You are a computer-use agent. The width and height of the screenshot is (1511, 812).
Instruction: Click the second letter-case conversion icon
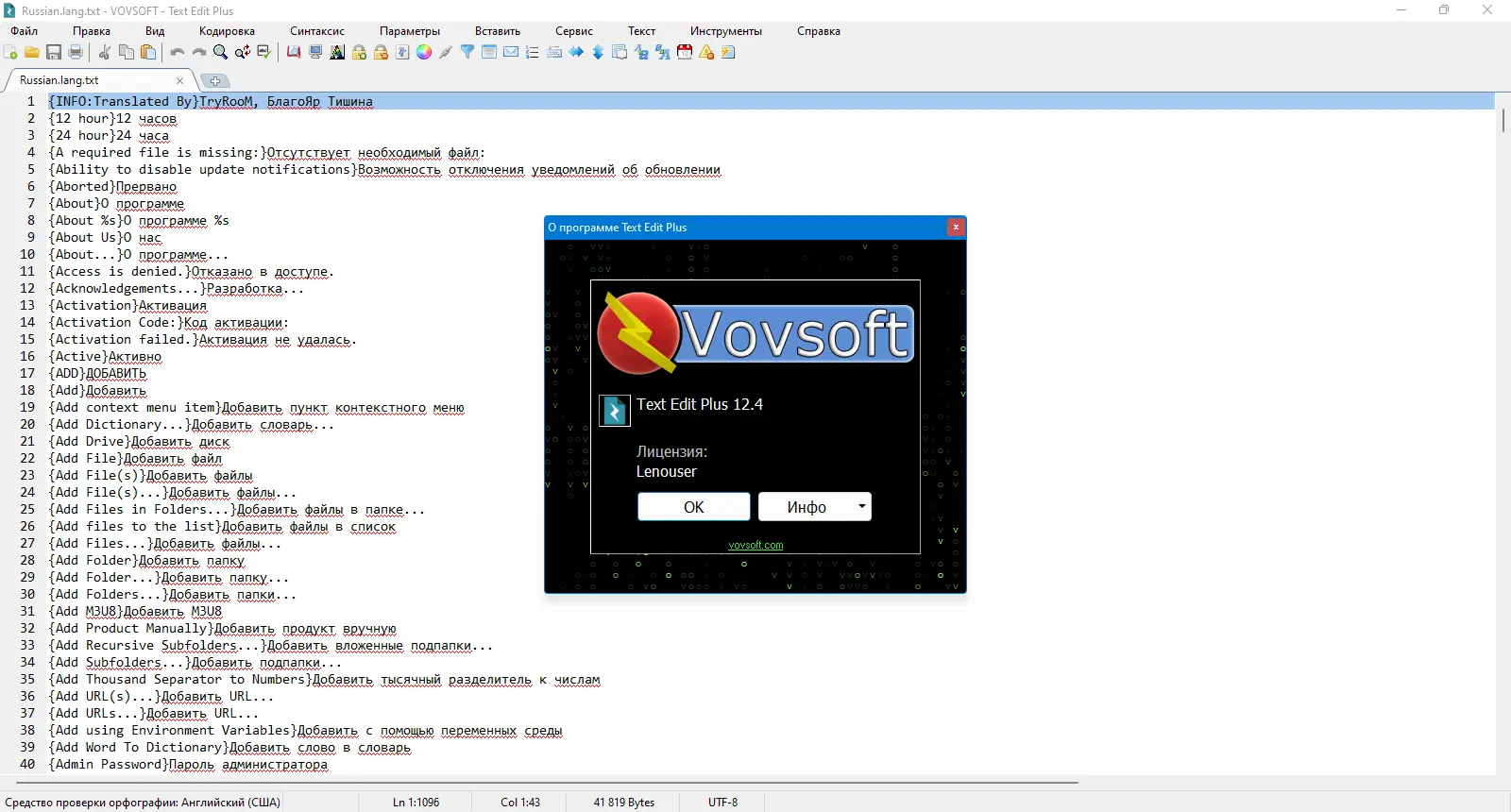pyautogui.click(x=663, y=53)
